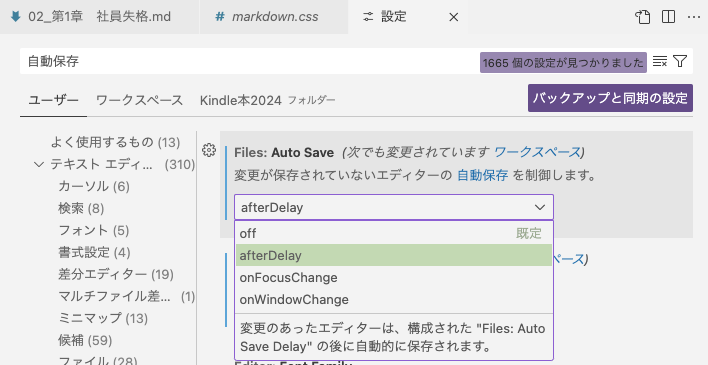The image size is (708, 365).
Task: Open the afterDelay combo box chevron
Action: 540,207
